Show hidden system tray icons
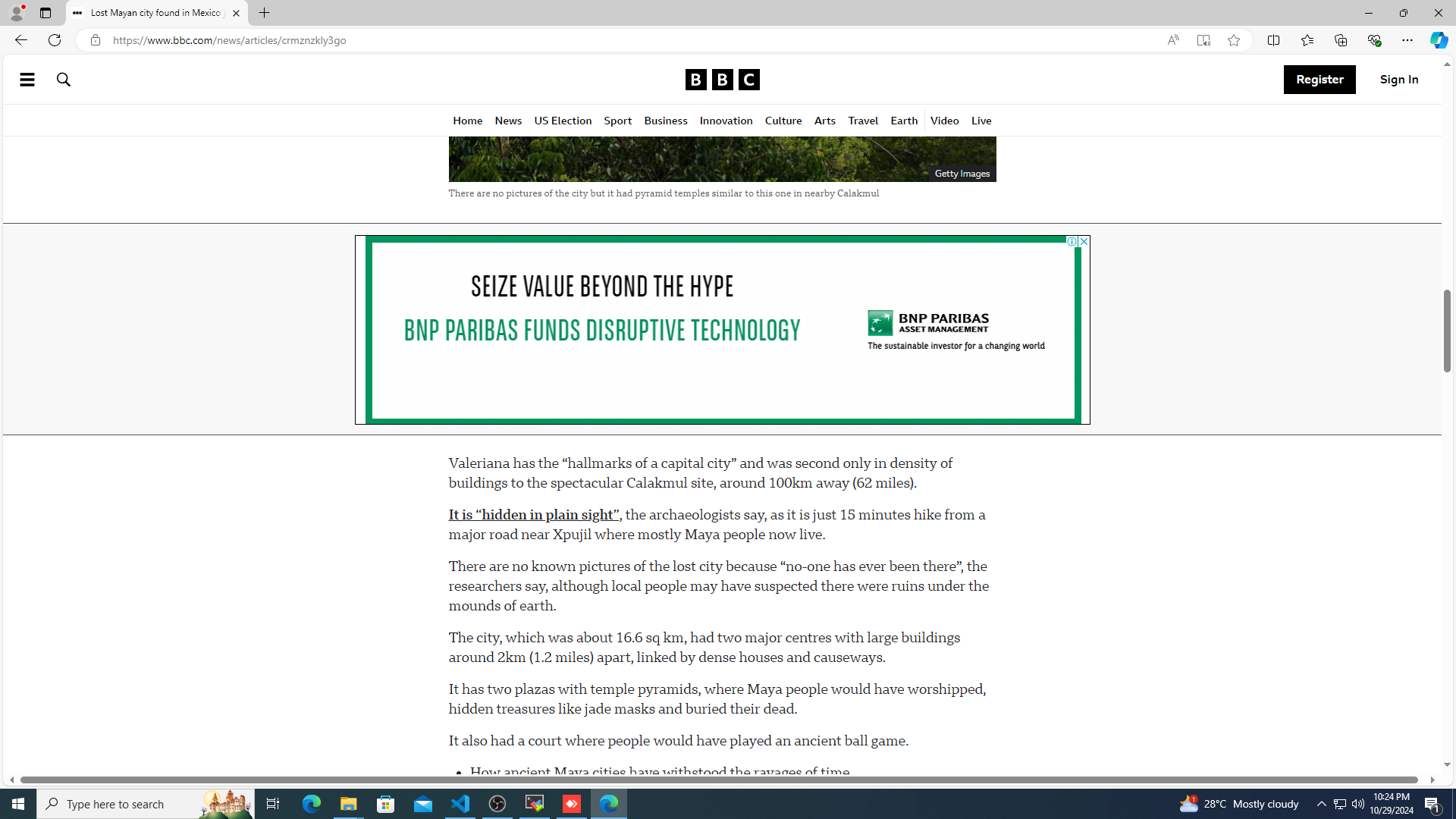The height and width of the screenshot is (819, 1456). [1321, 803]
